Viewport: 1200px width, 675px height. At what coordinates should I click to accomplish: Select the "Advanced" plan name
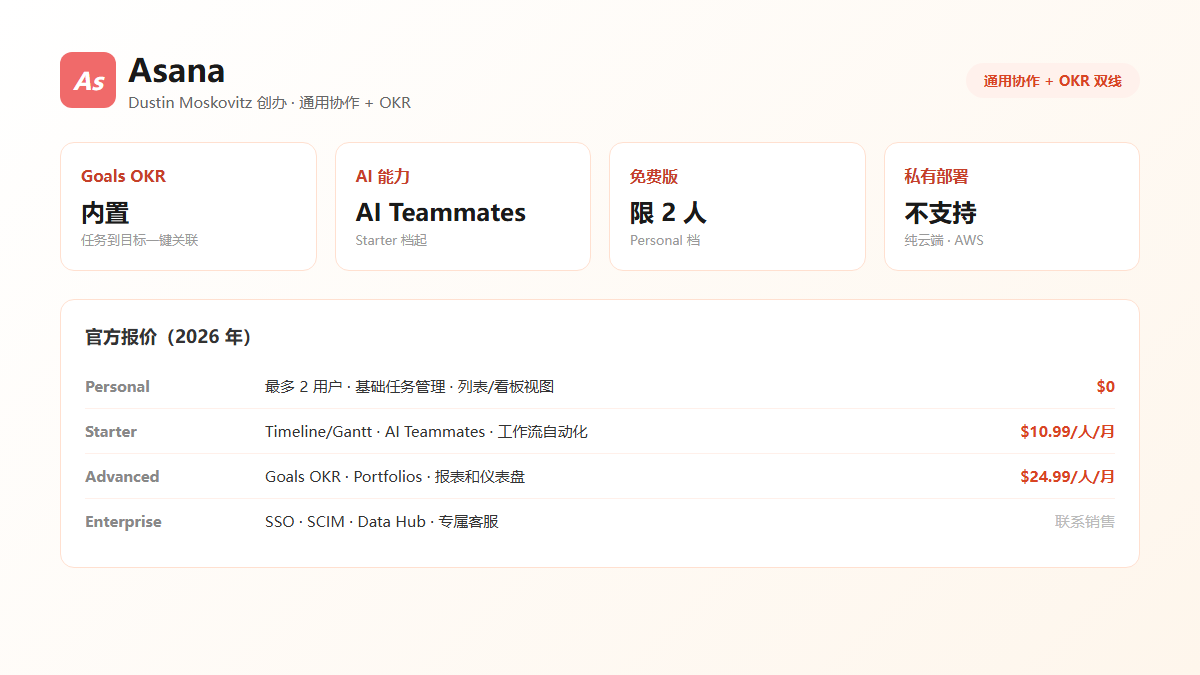[x=122, y=476]
